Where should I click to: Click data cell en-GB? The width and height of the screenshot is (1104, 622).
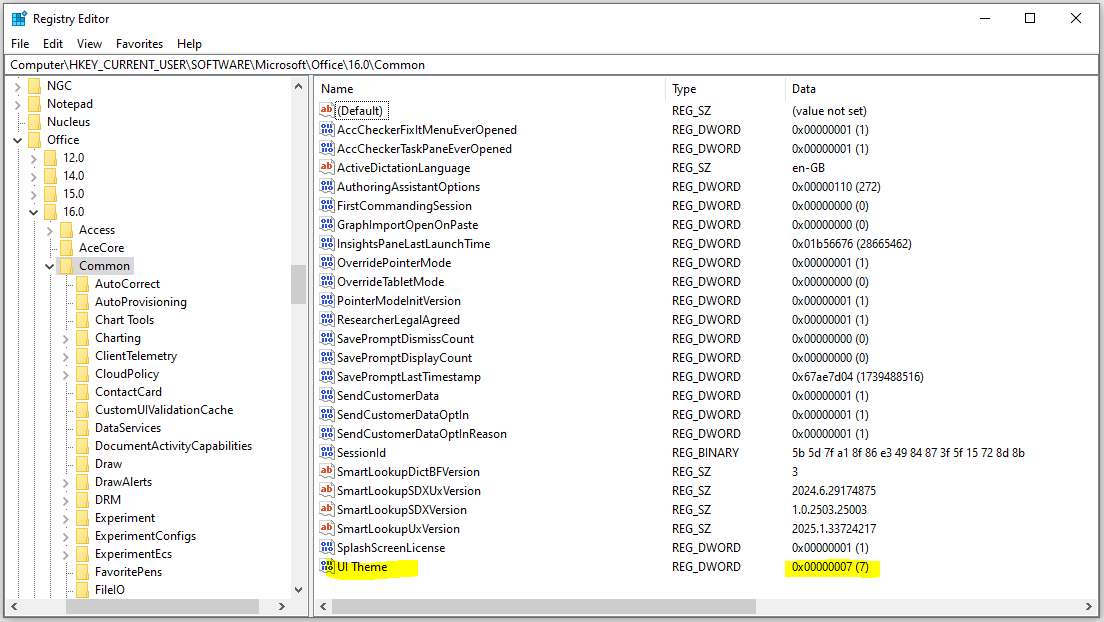(x=808, y=168)
